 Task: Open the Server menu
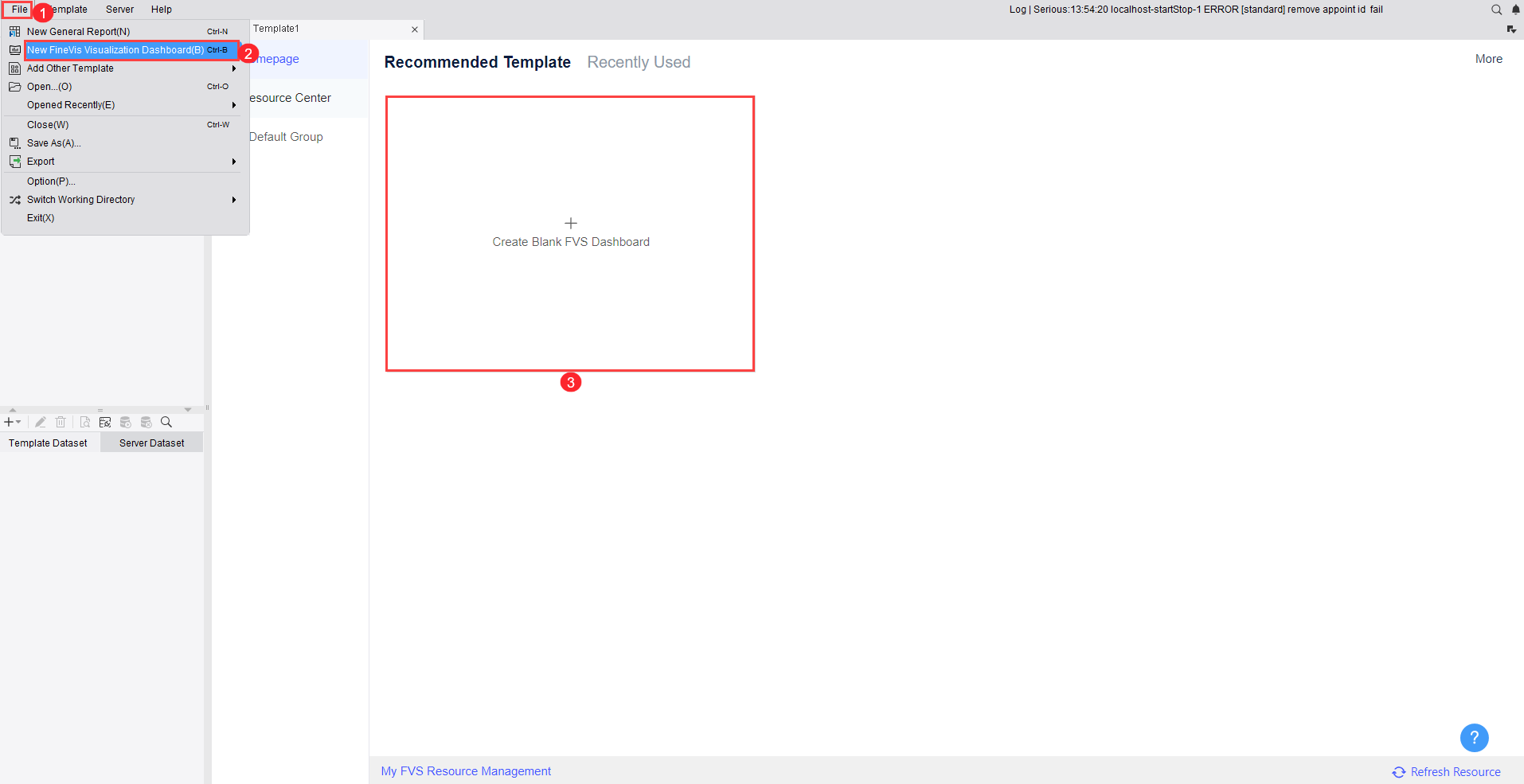(119, 10)
